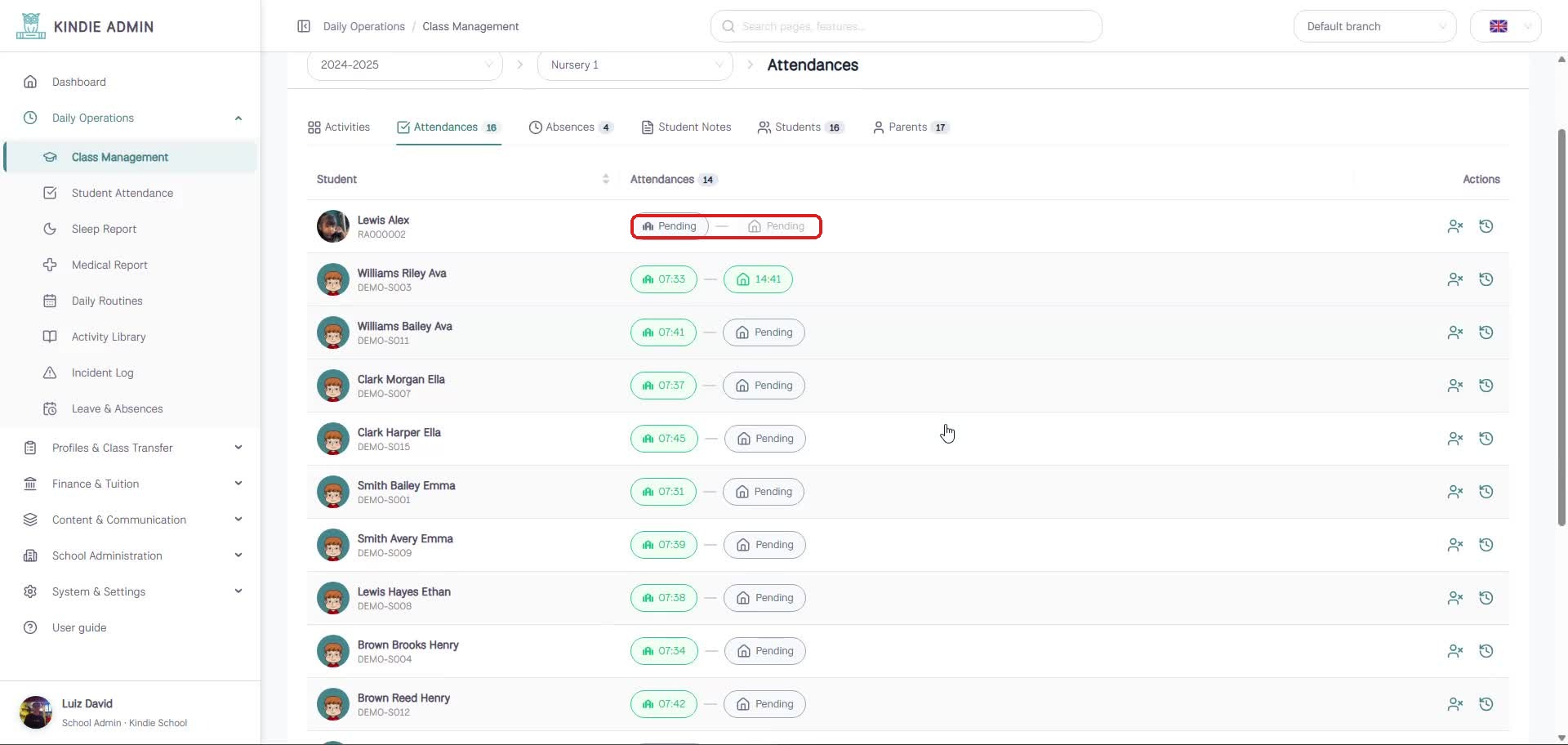Mark Clark Harper Ella absent icon

[1454, 439]
